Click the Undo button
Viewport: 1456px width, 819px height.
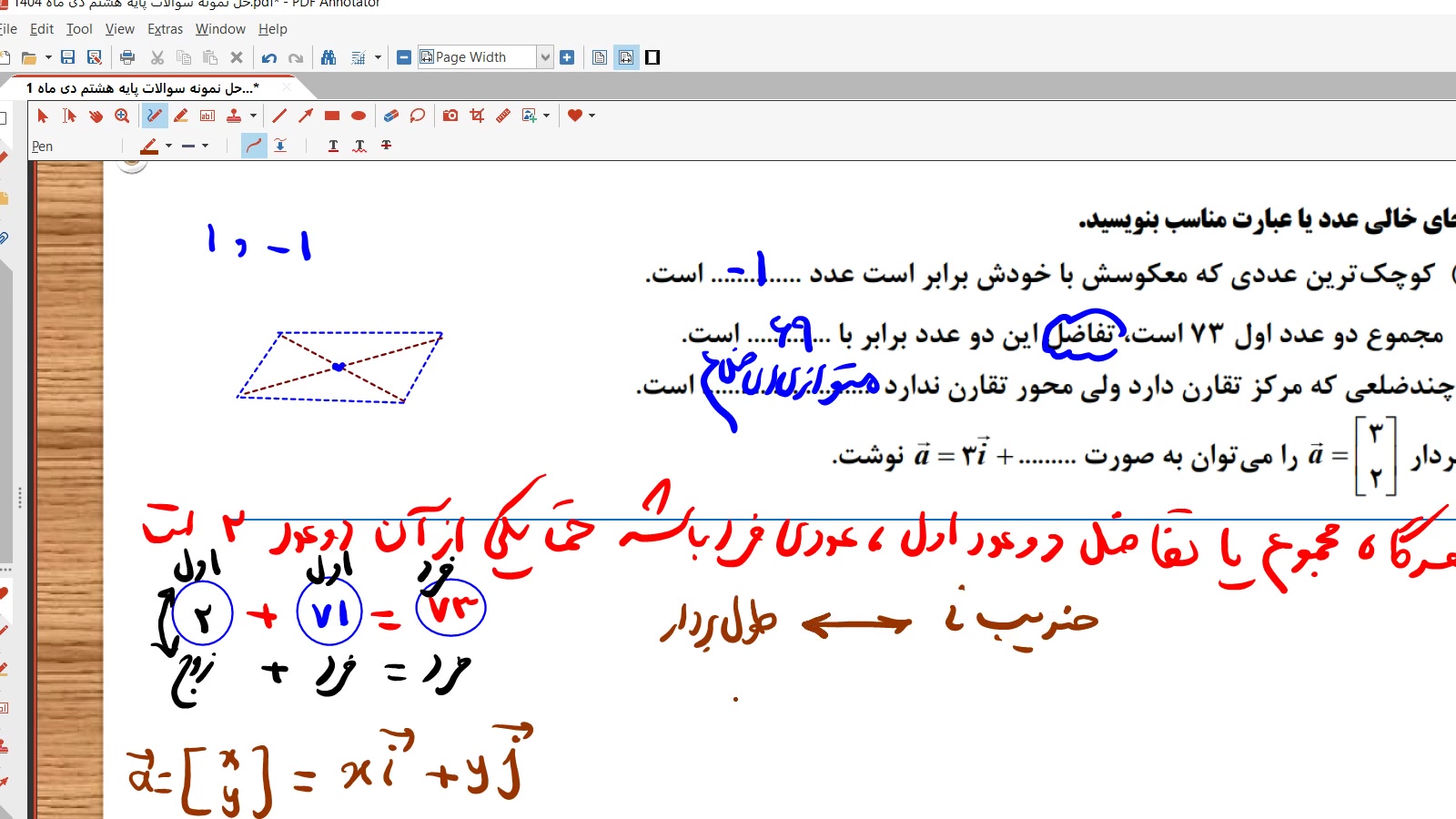coord(268,57)
